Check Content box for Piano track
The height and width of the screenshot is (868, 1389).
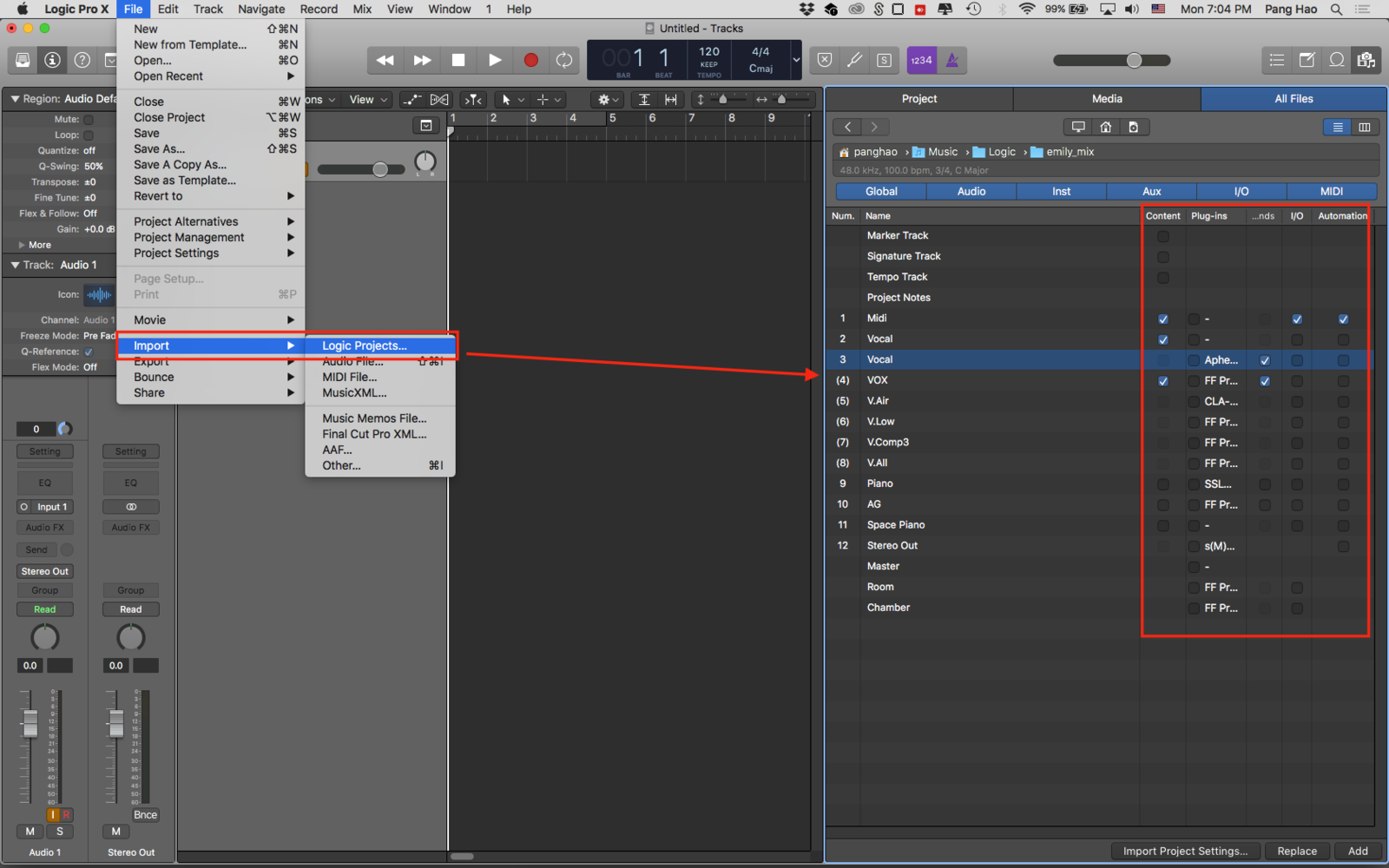click(x=1162, y=484)
